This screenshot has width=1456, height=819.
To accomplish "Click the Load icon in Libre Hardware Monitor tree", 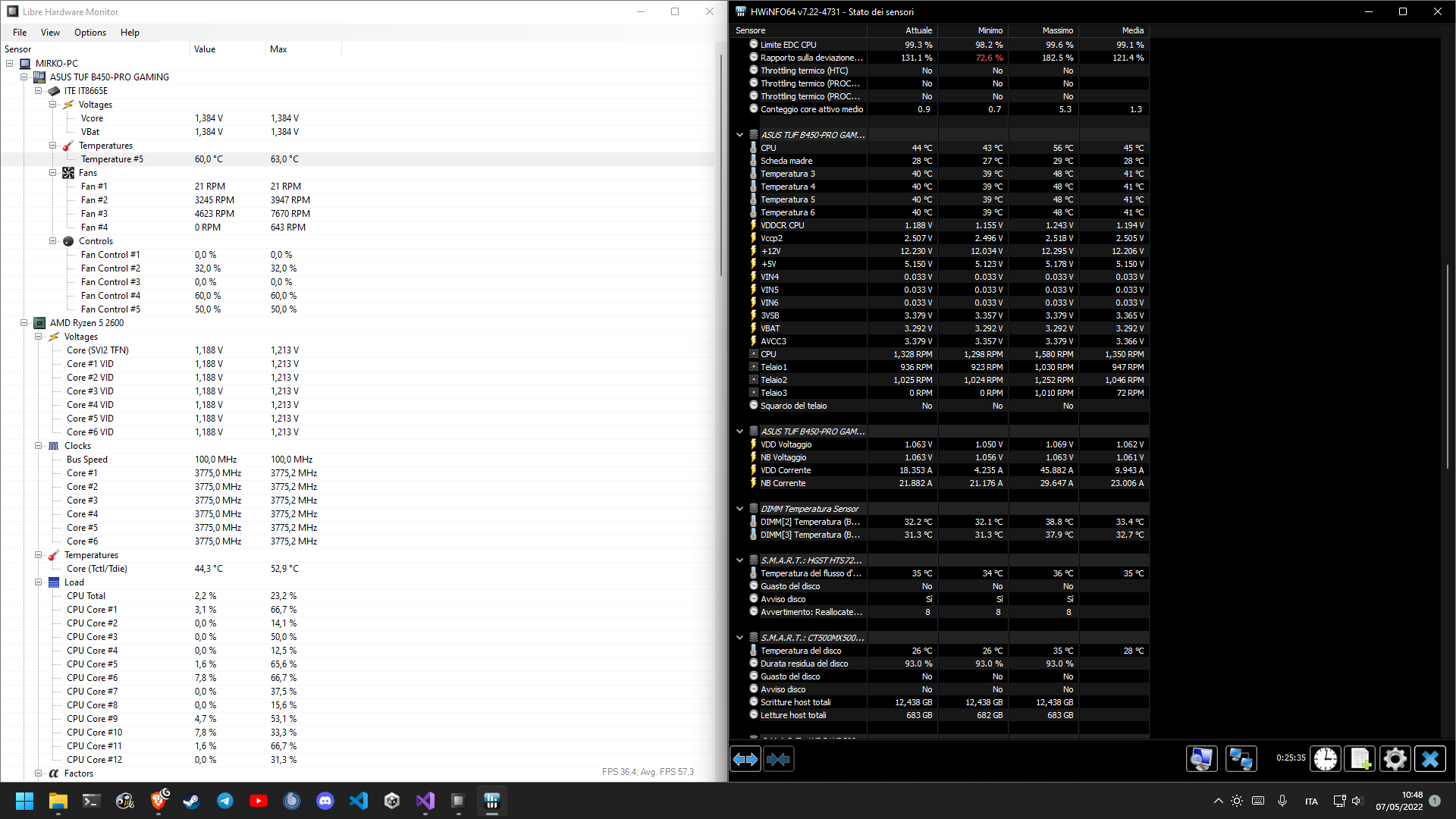I will pos(54,582).
